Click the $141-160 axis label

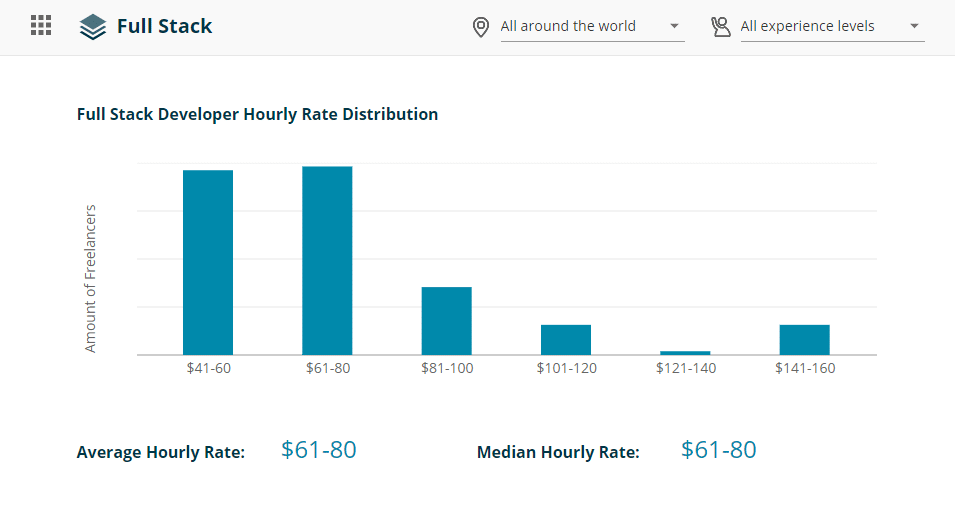(x=805, y=368)
